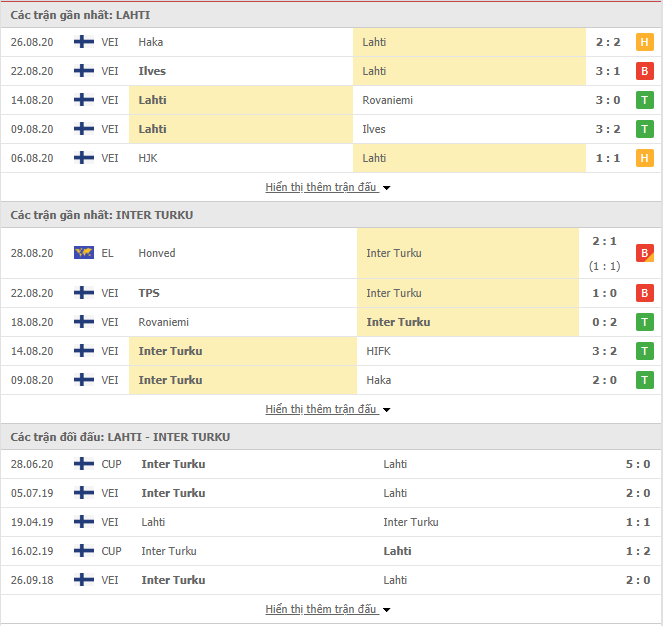Screen dimensions: 663x626
Task: Click team name HJK
Action: [148, 158]
